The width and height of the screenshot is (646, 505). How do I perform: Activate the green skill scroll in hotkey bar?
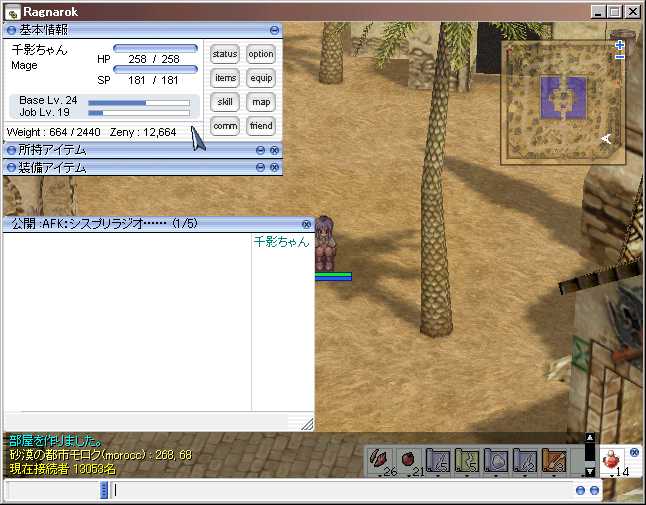[467, 461]
